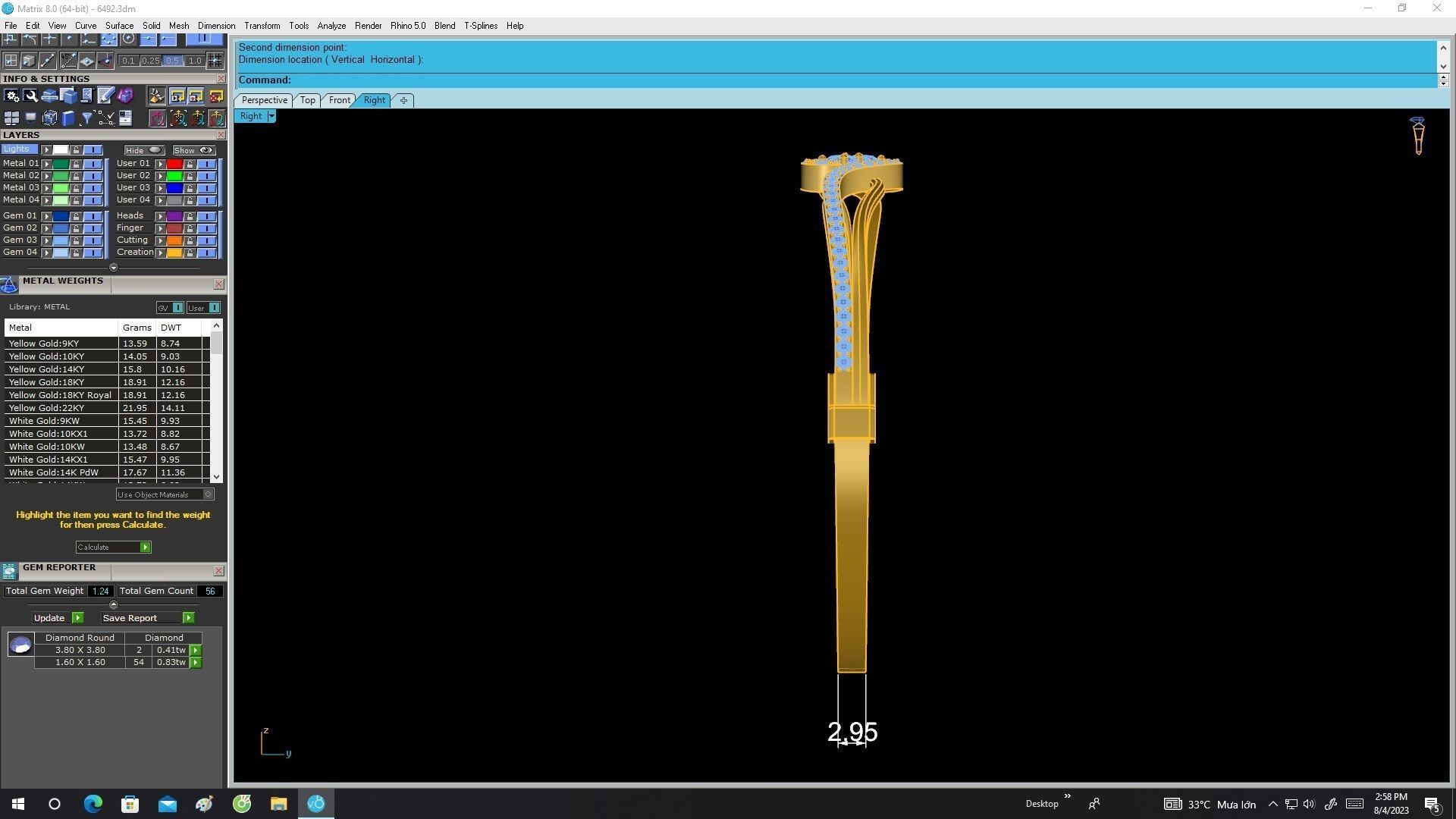Viewport: 1456px width, 819px height.
Task: Click the four-viewport layout icon
Action: point(11,118)
